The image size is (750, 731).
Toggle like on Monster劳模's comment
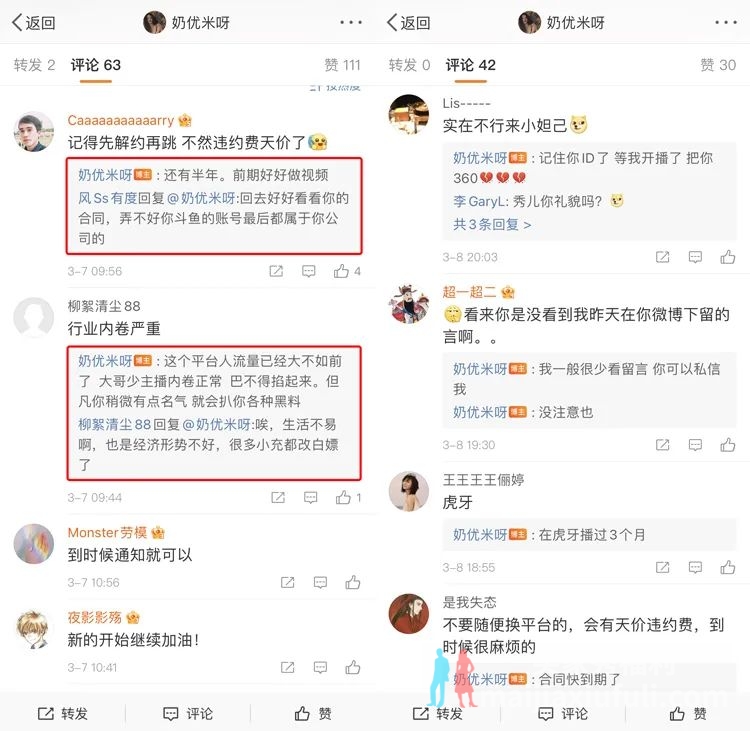pos(353,582)
